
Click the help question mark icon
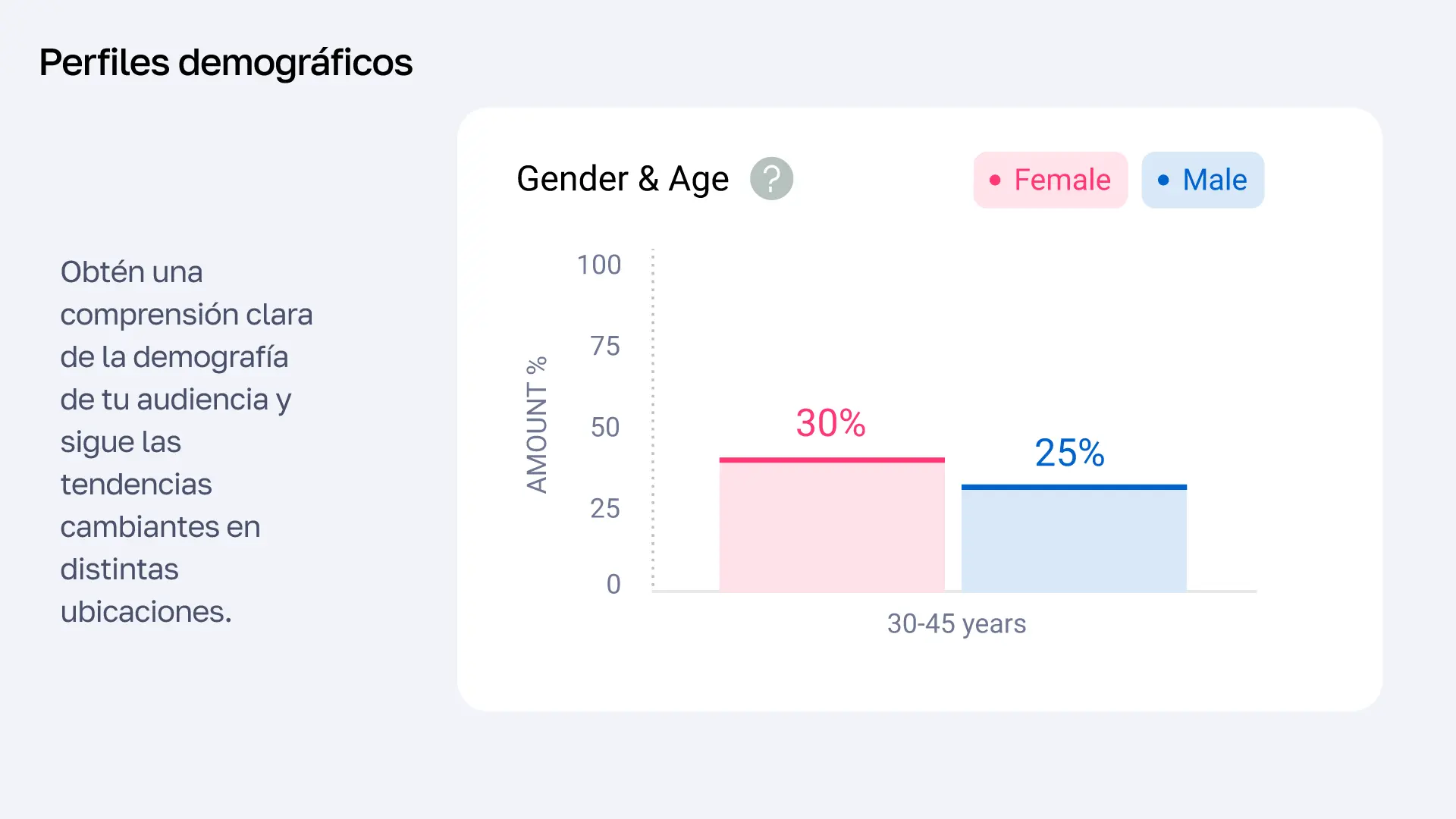[771, 179]
